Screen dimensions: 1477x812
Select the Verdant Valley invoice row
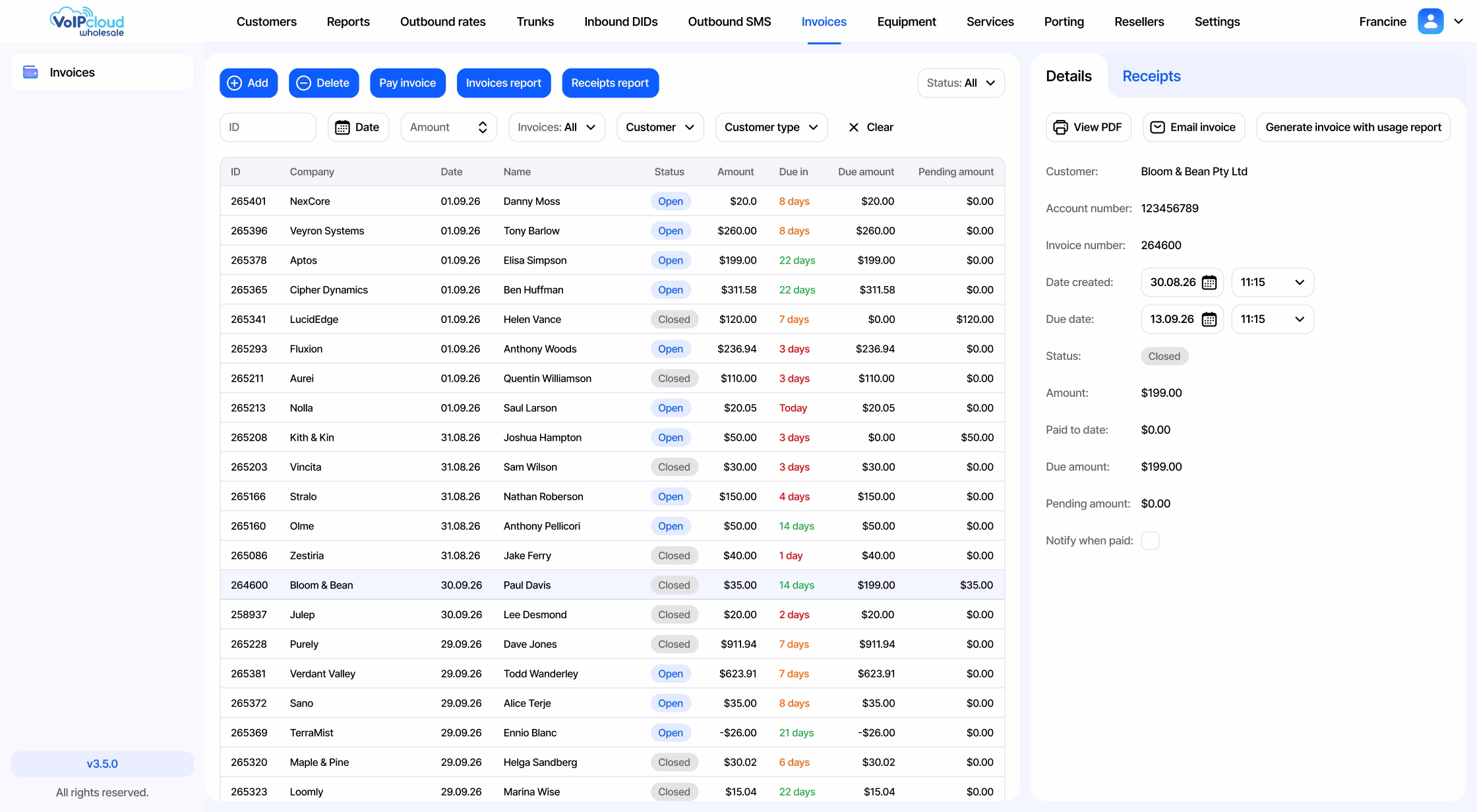pyautogui.click(x=612, y=674)
